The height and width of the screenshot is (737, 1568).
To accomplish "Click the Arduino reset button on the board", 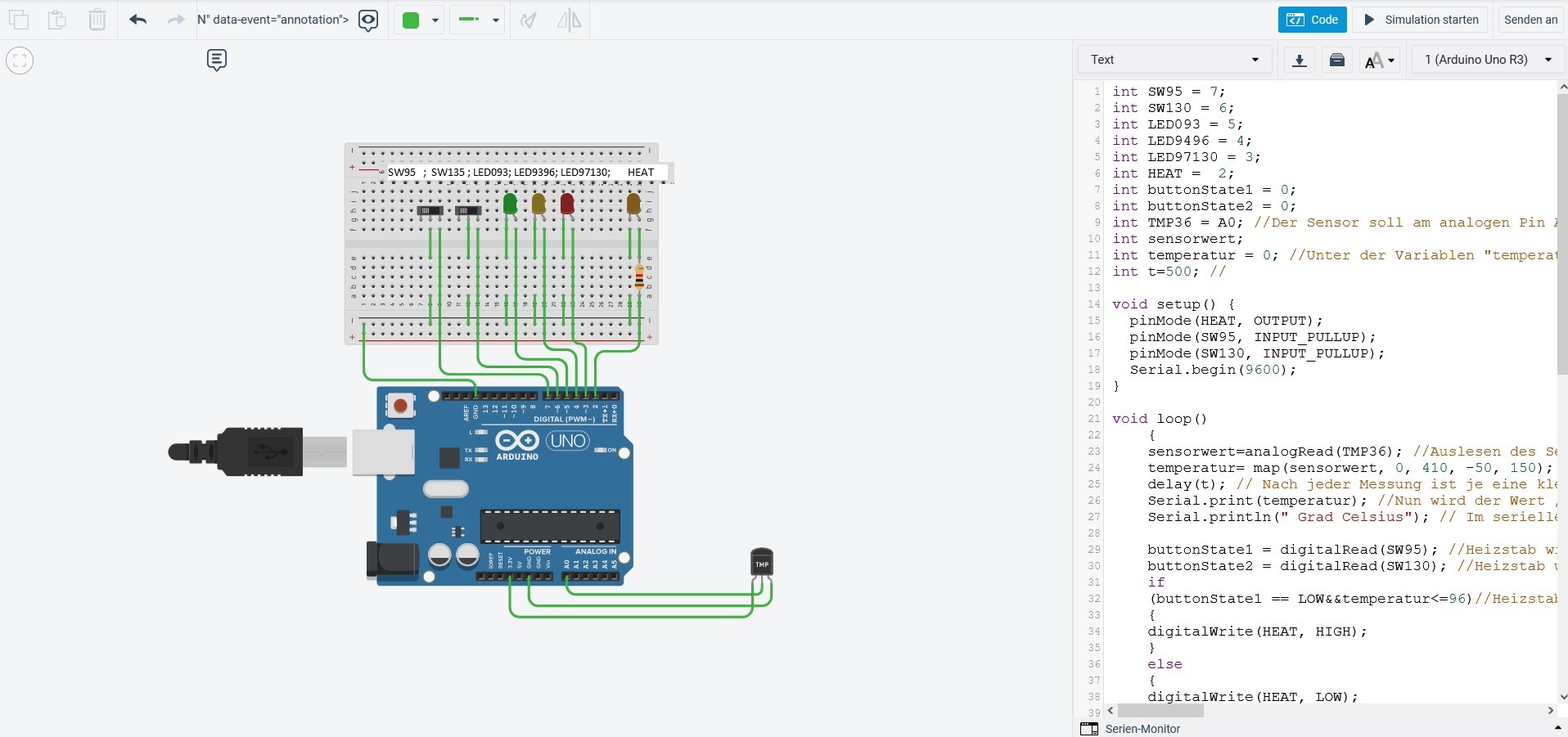I will click(400, 405).
